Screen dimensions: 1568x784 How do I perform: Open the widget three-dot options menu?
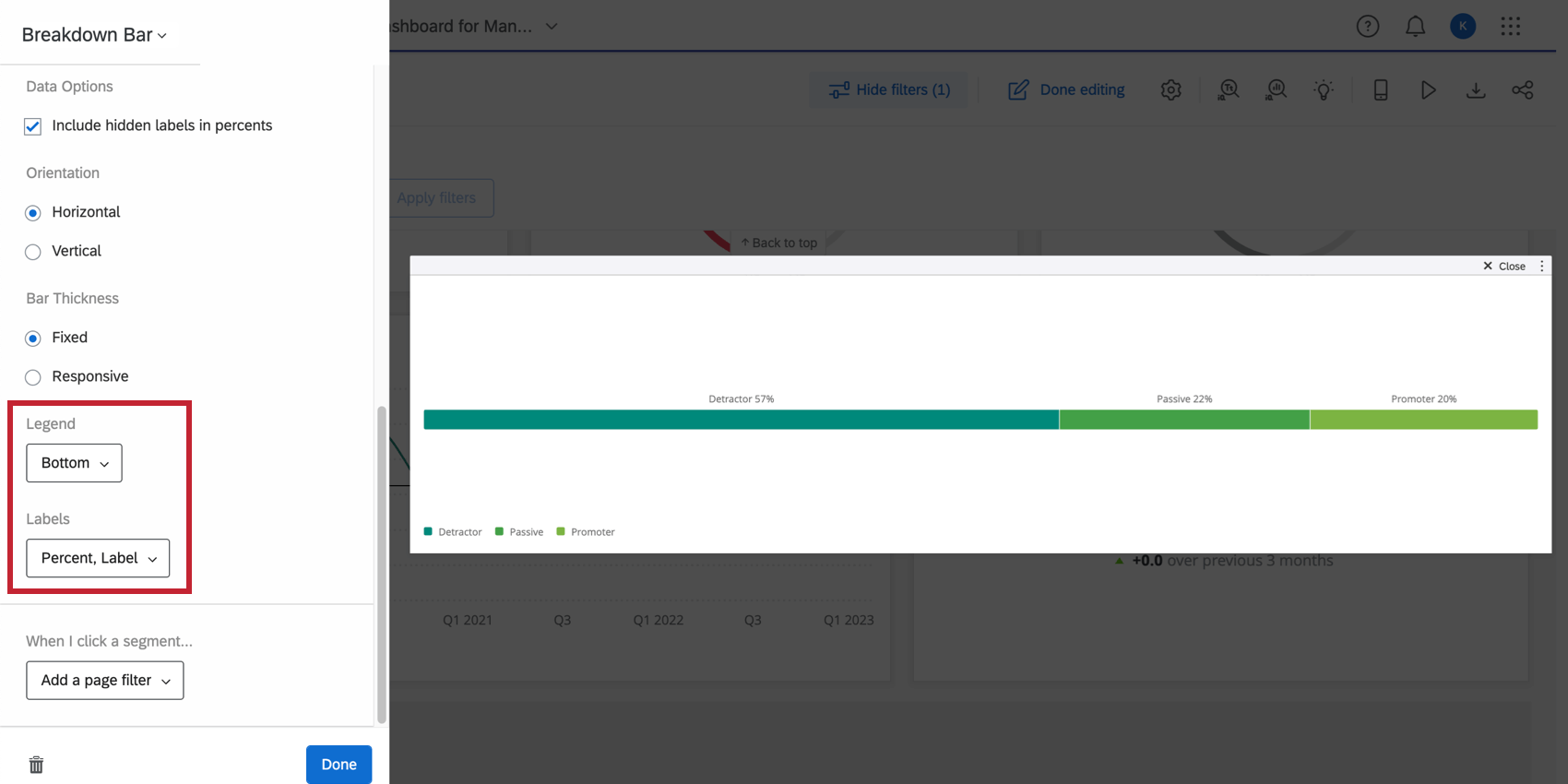click(x=1541, y=266)
